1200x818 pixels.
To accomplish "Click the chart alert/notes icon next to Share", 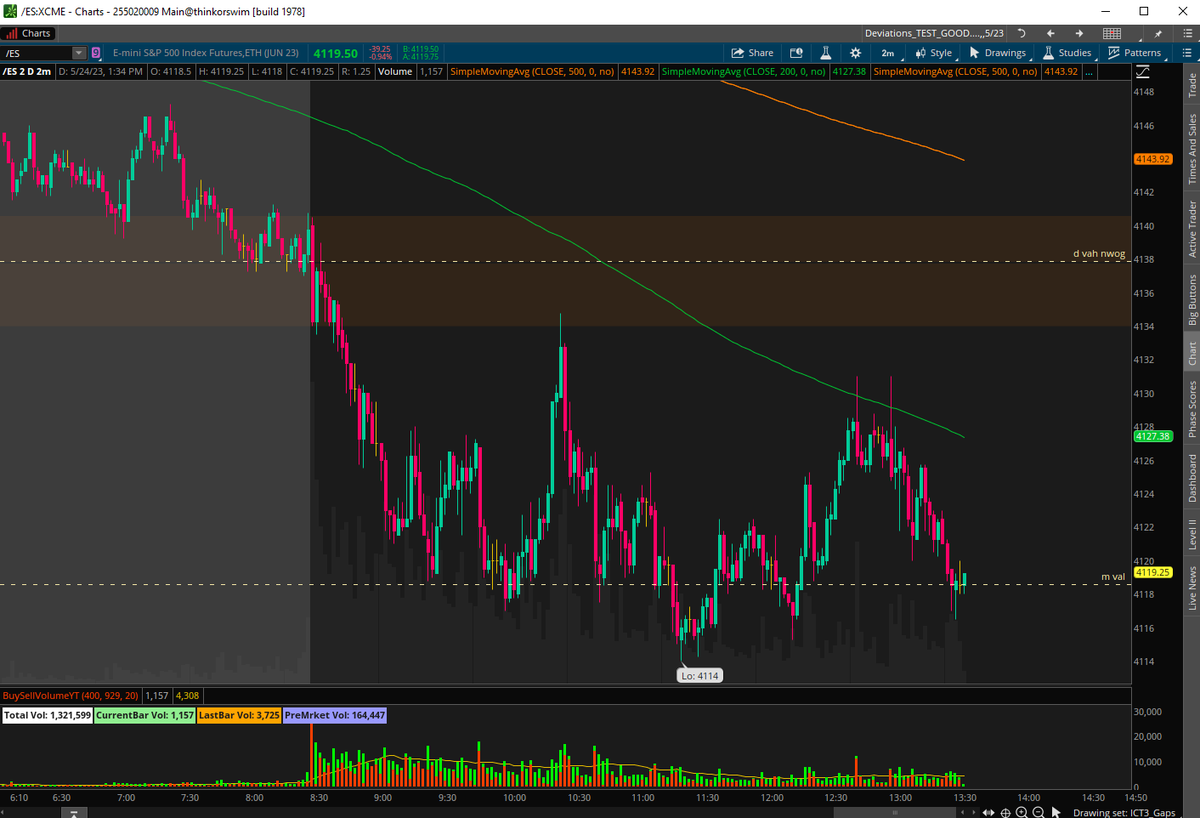I will coord(797,53).
